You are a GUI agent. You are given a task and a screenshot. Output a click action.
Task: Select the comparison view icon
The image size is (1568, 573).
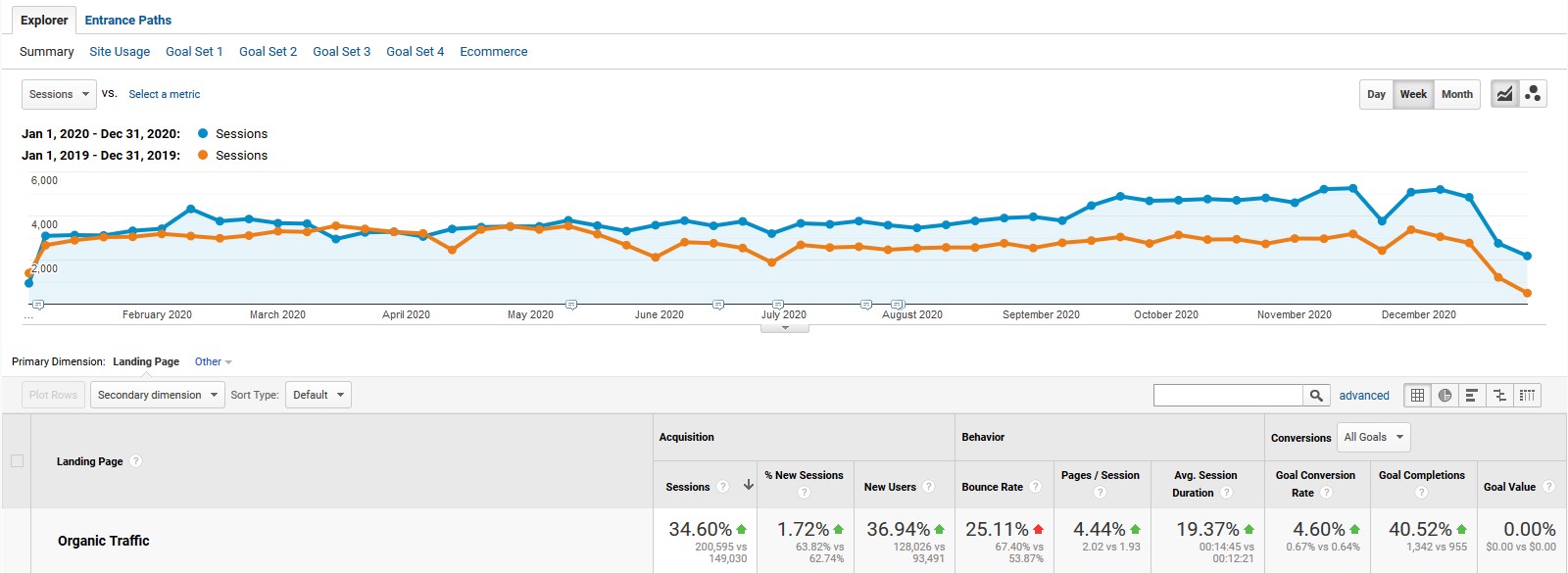tap(1499, 395)
